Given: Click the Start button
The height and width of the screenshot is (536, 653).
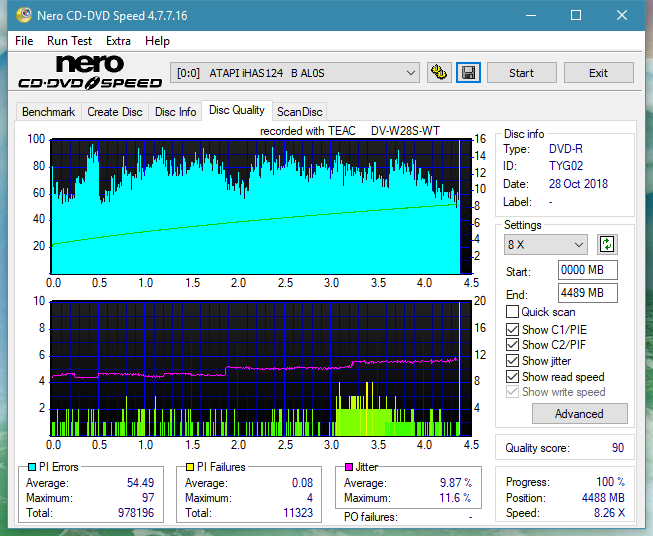Looking at the screenshot, I should tap(521, 73).
